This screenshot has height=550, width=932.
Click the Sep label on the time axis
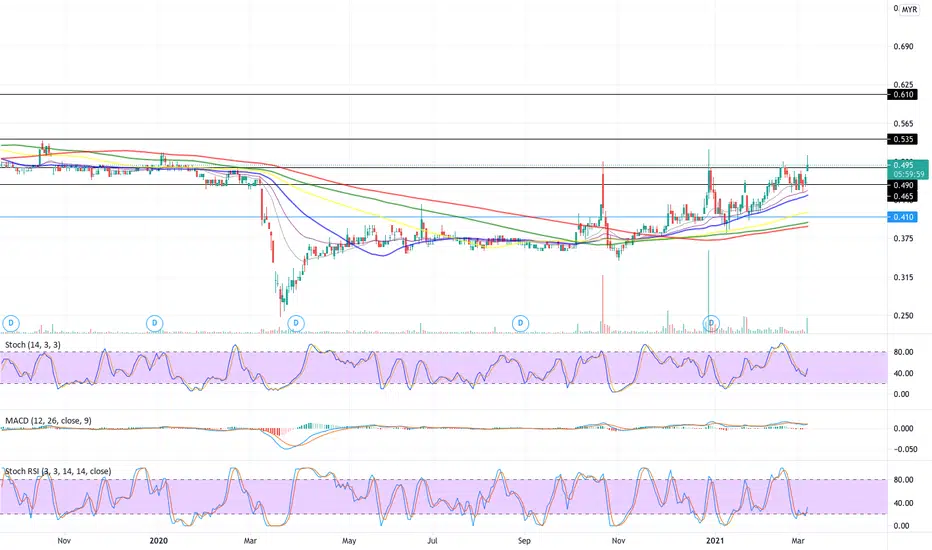[x=524, y=540]
